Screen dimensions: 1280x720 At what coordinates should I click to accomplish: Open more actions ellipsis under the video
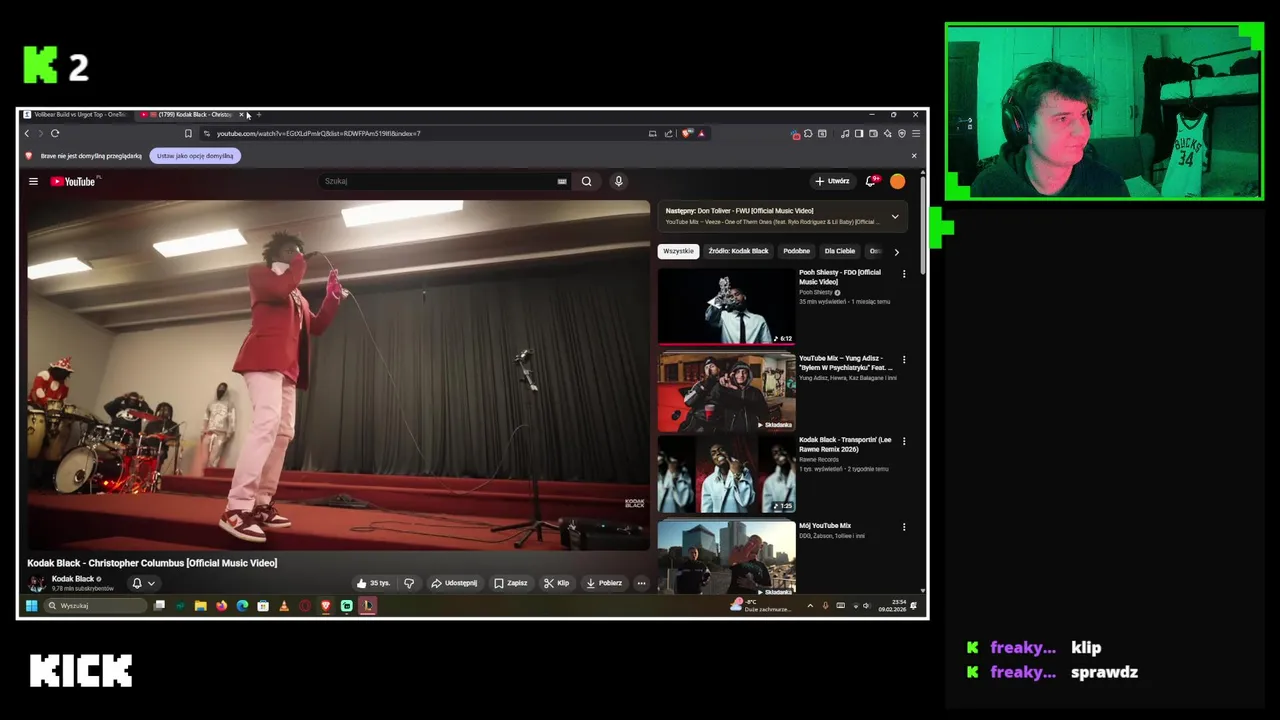point(641,583)
